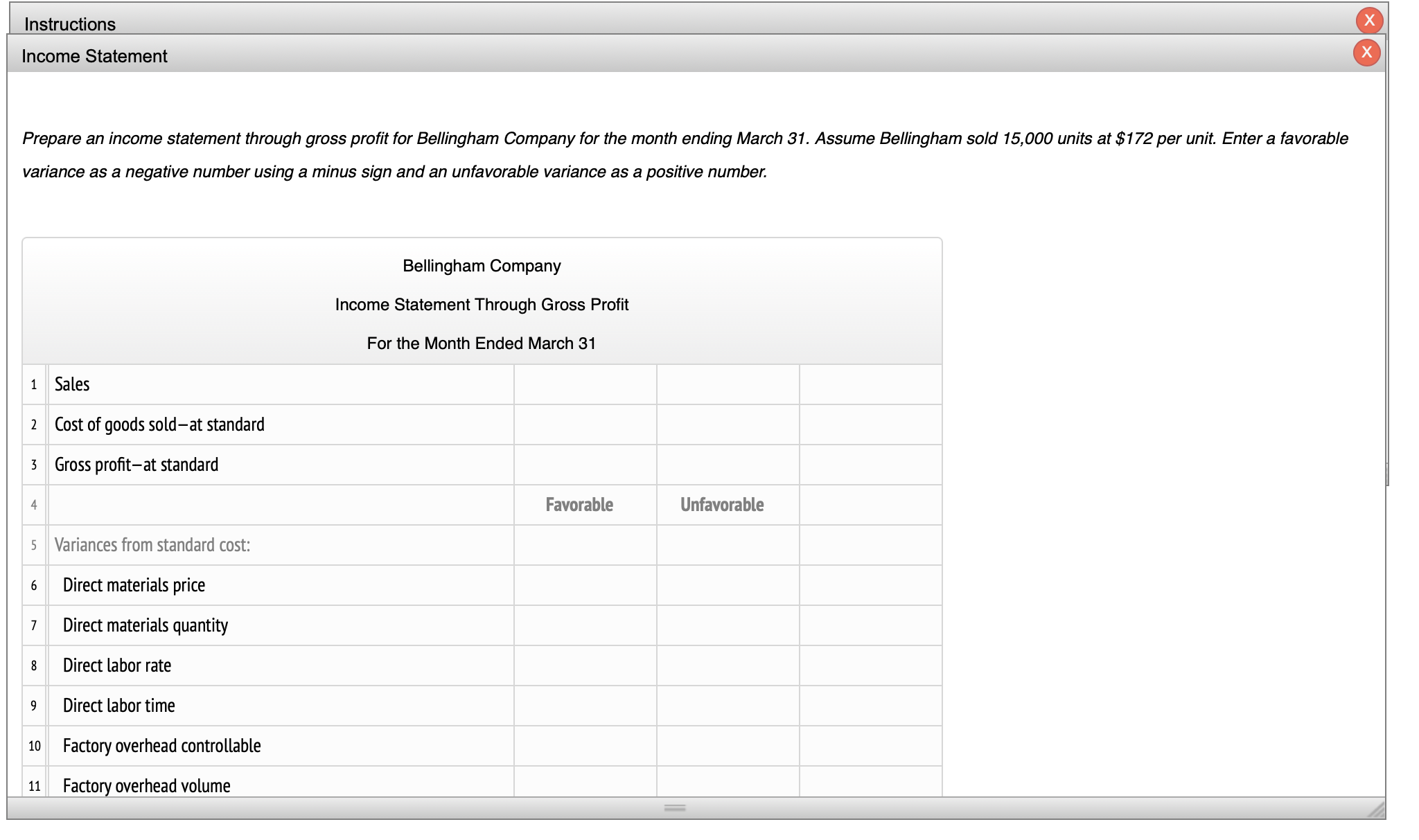Click the Unfavorable cell for Direct labor time
The image size is (1419, 840).
point(728,706)
